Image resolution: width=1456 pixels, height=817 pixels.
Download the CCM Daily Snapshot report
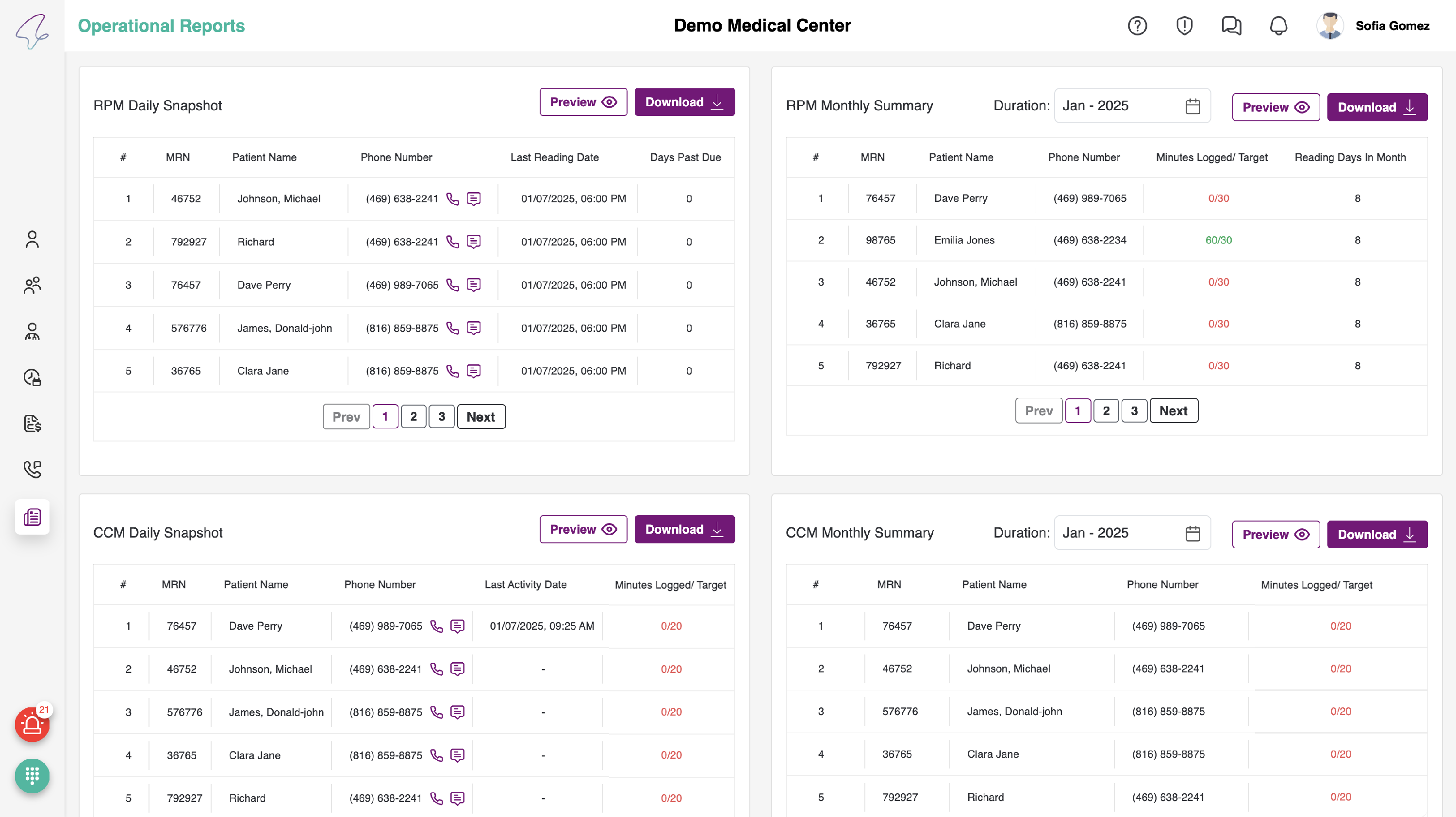pos(684,529)
